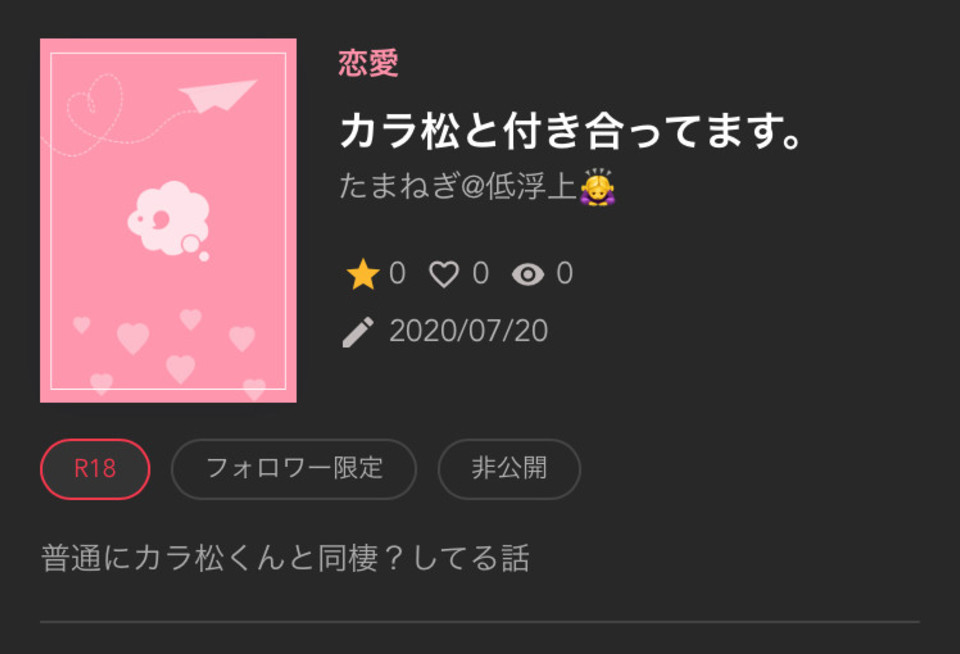
Task: Click the view count next to eye
Action: [x=564, y=273]
